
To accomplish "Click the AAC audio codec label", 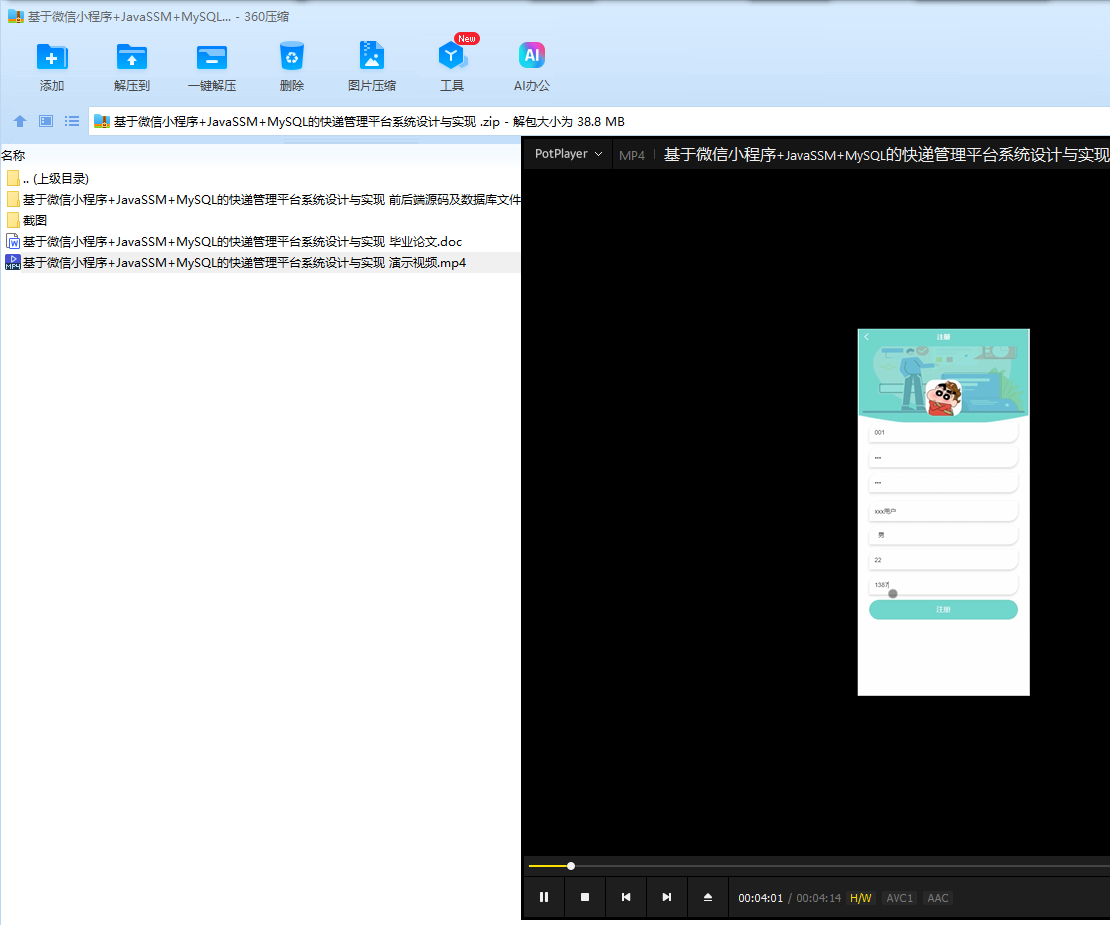I will pos(938,898).
